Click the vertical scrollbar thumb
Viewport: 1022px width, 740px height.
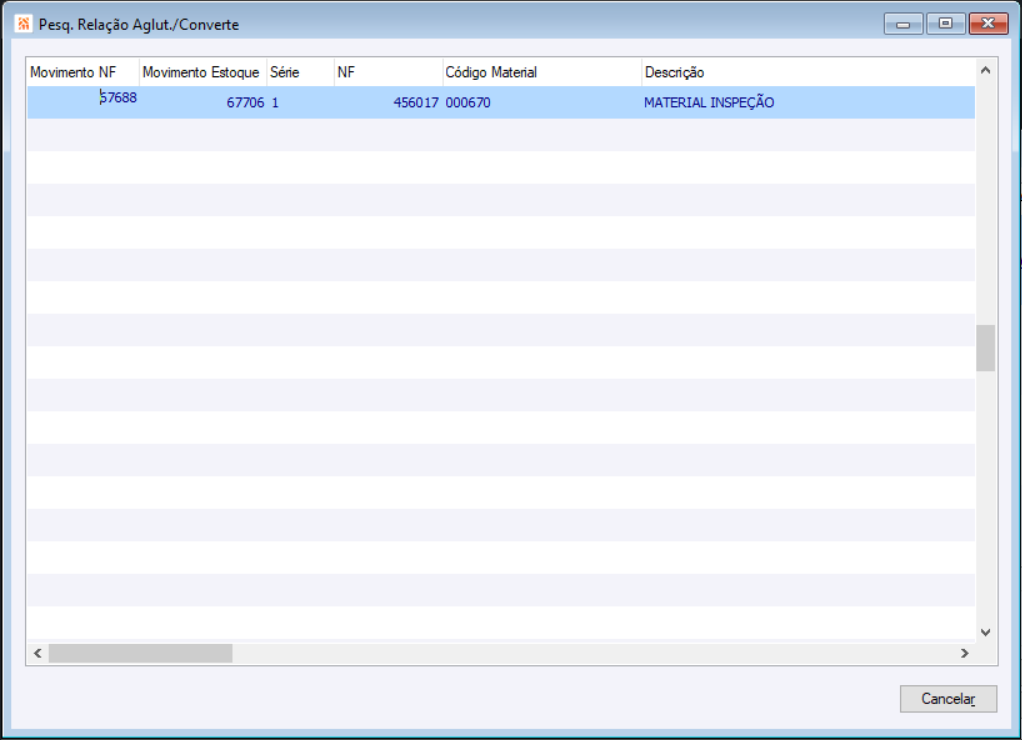986,348
